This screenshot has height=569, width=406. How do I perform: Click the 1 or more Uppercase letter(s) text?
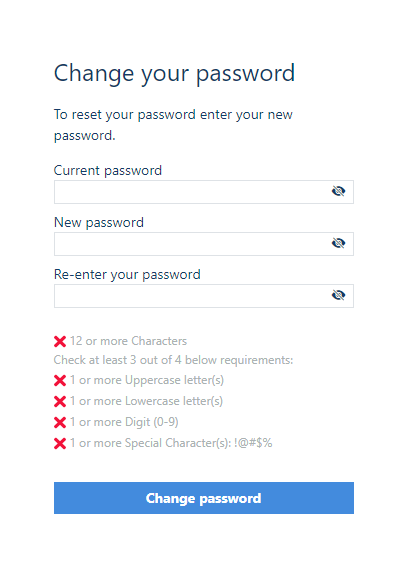click(147, 380)
